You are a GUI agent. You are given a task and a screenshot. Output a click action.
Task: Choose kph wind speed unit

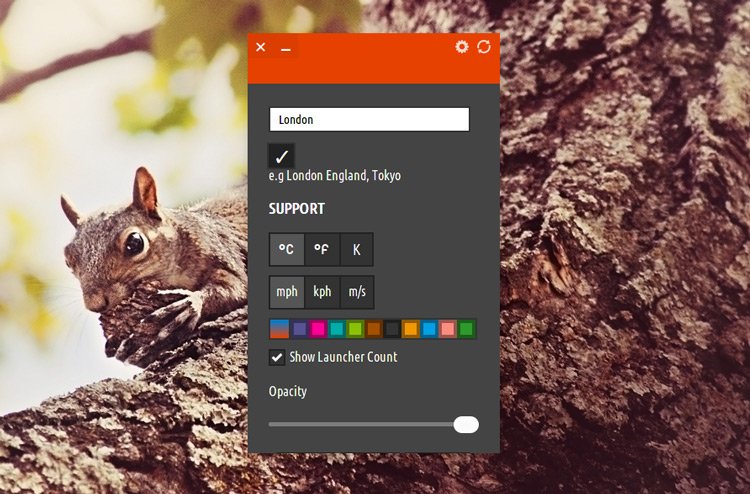click(322, 292)
